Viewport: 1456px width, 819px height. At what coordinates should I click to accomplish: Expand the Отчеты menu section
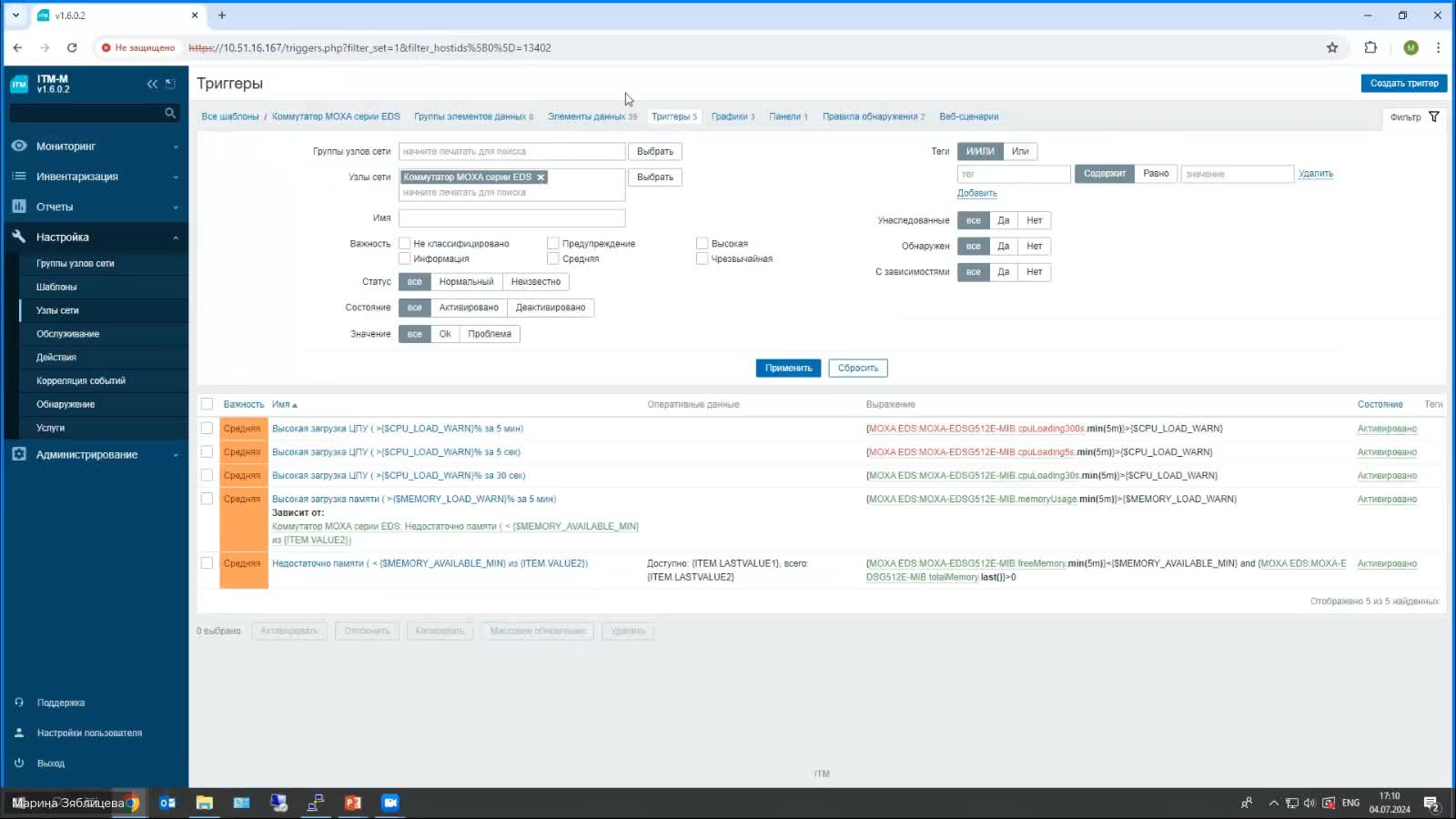176,207
